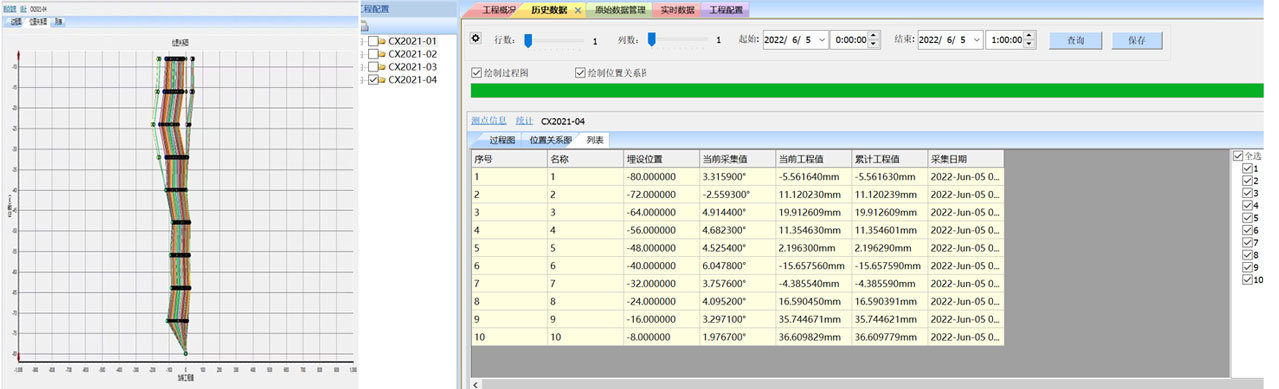Toggle the 绘制位置关系图 checkbox
This screenshot has width=1279, height=389.
pos(581,73)
